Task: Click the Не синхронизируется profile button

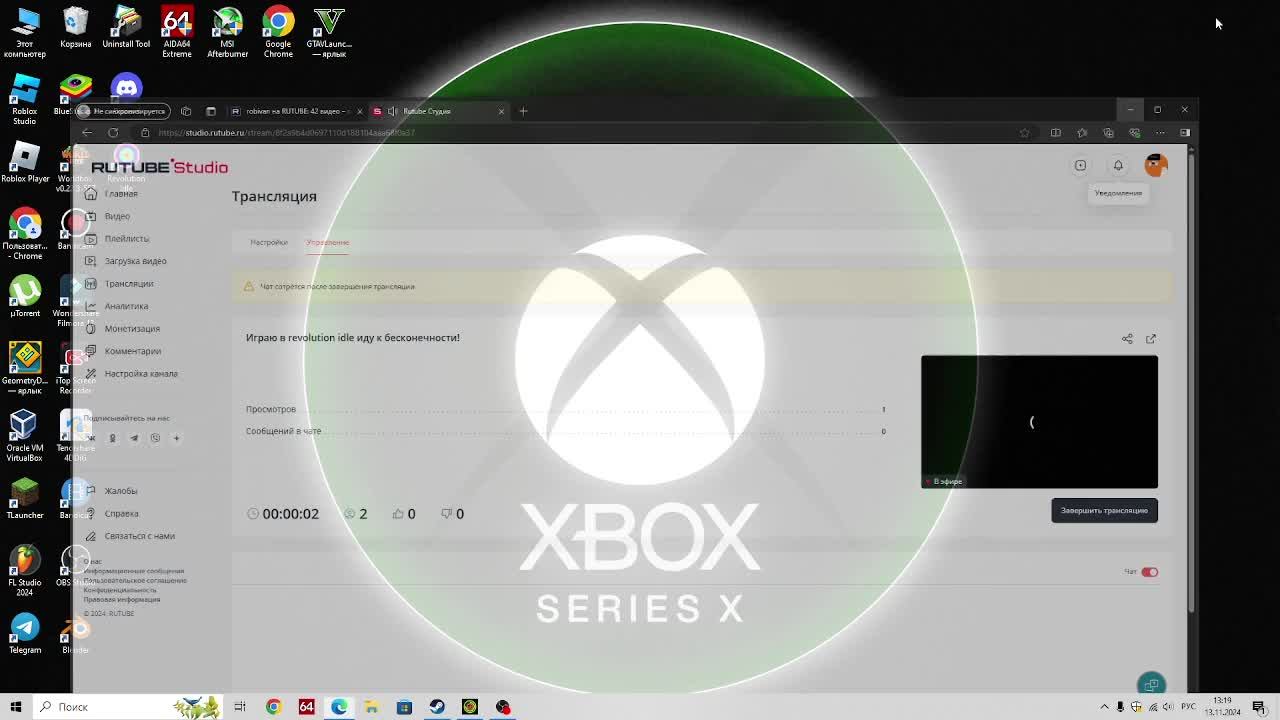Action: coord(122,111)
